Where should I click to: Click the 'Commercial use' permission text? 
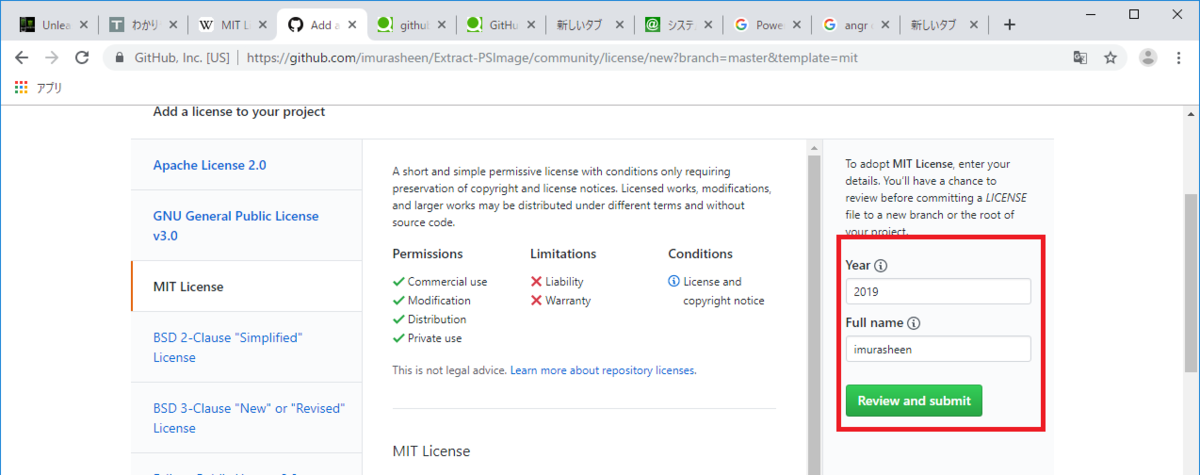click(447, 282)
